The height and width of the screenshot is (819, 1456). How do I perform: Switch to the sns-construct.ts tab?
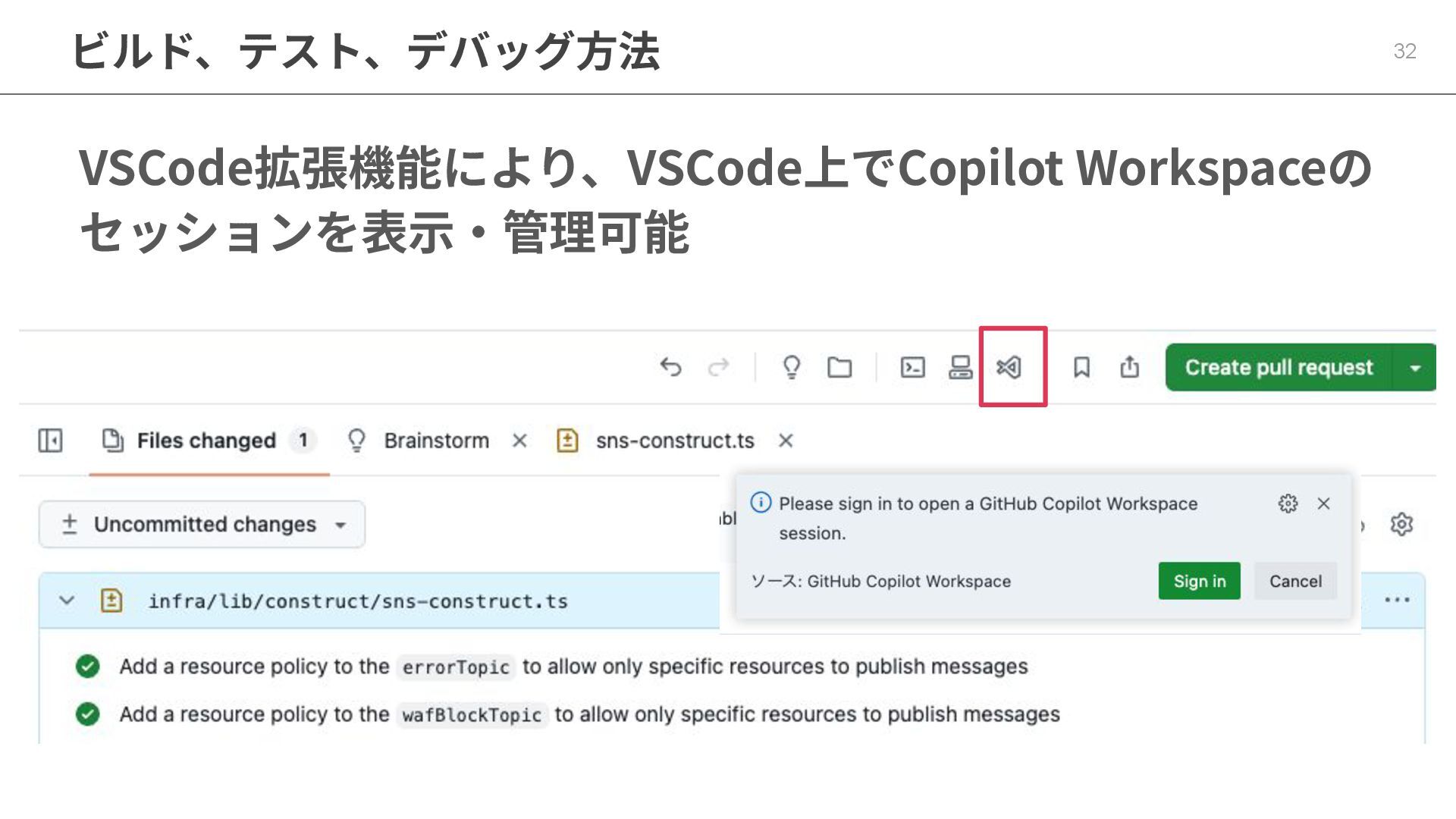tap(673, 441)
